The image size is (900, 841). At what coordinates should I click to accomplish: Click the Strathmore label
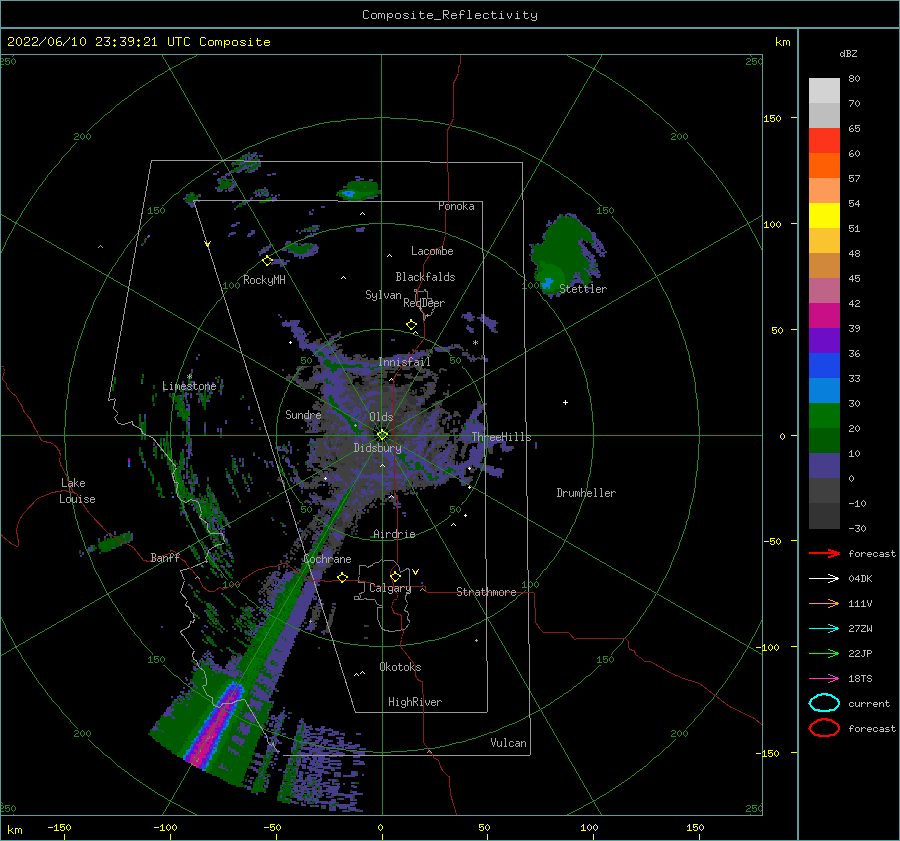click(x=486, y=592)
